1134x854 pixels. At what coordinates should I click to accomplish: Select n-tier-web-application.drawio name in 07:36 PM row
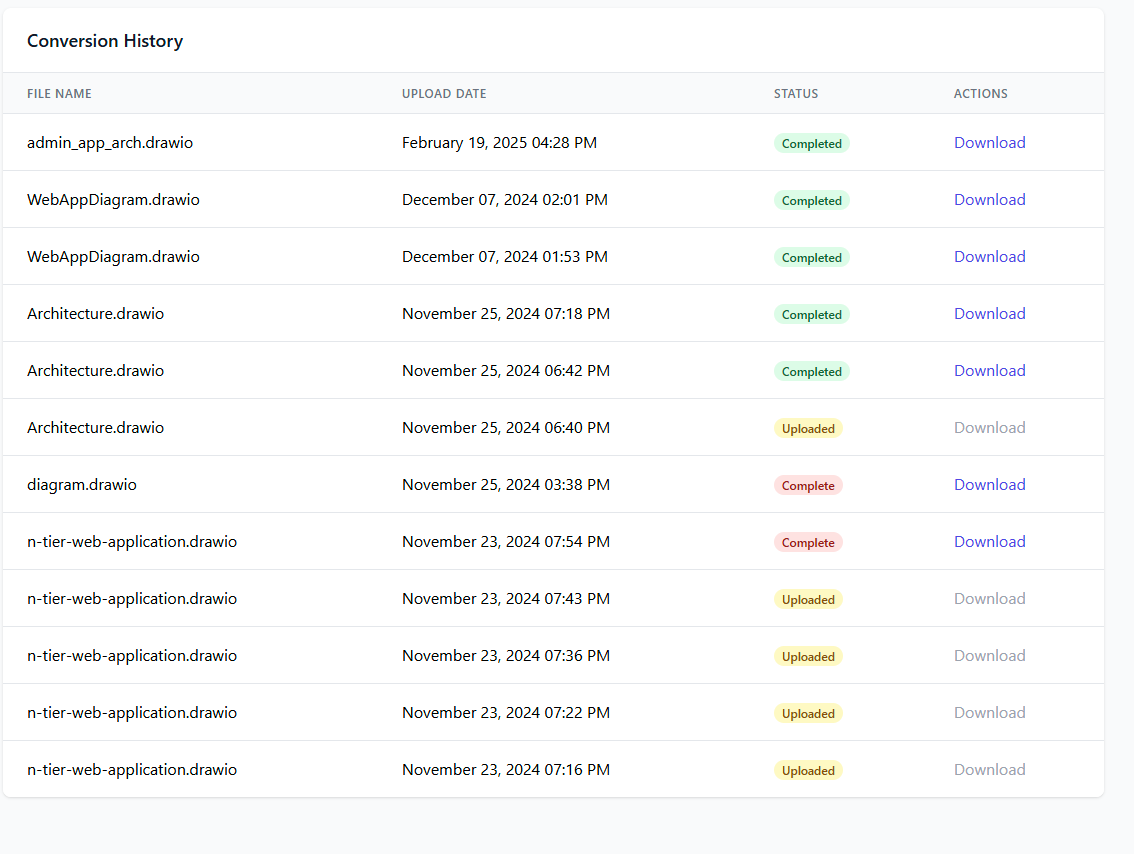[132, 657]
